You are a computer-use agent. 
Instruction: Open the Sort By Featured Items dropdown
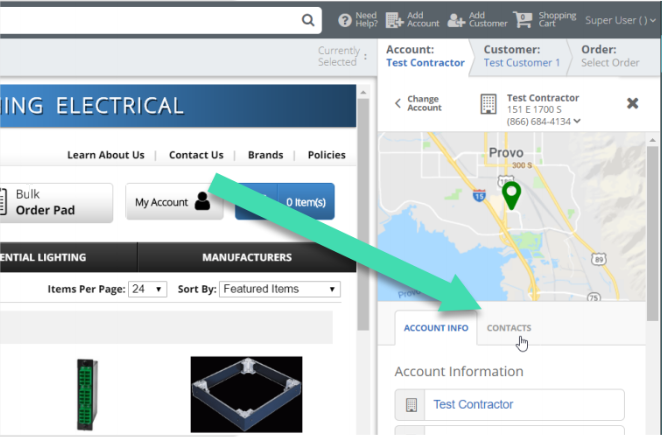click(279, 289)
